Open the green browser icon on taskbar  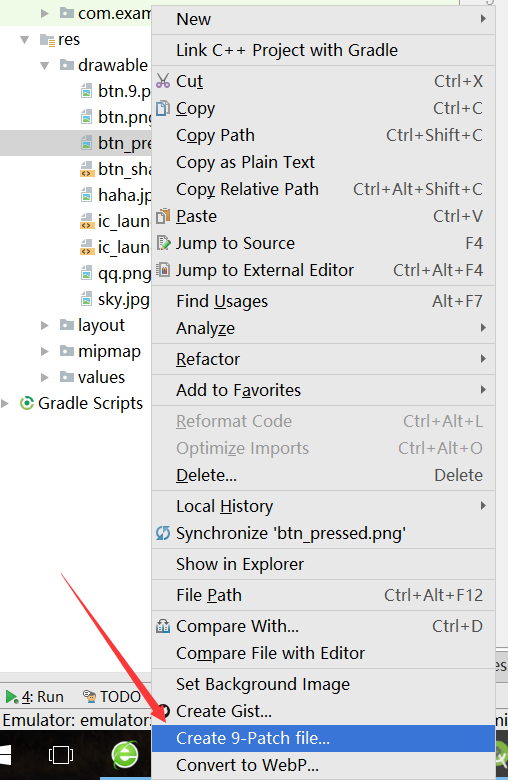pos(125,755)
